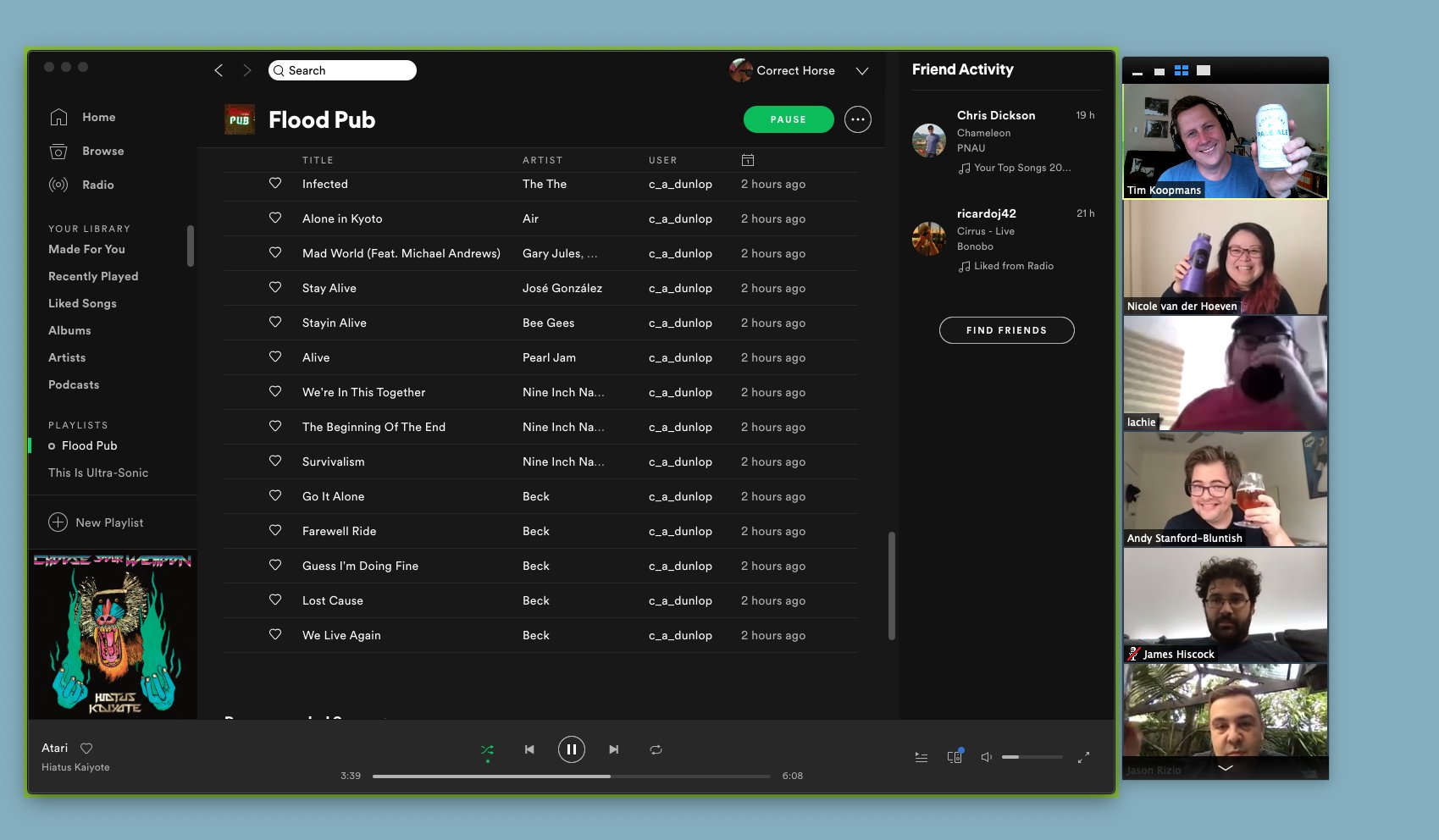Open Made For You in library
The height and width of the screenshot is (840, 1439).
click(x=86, y=249)
